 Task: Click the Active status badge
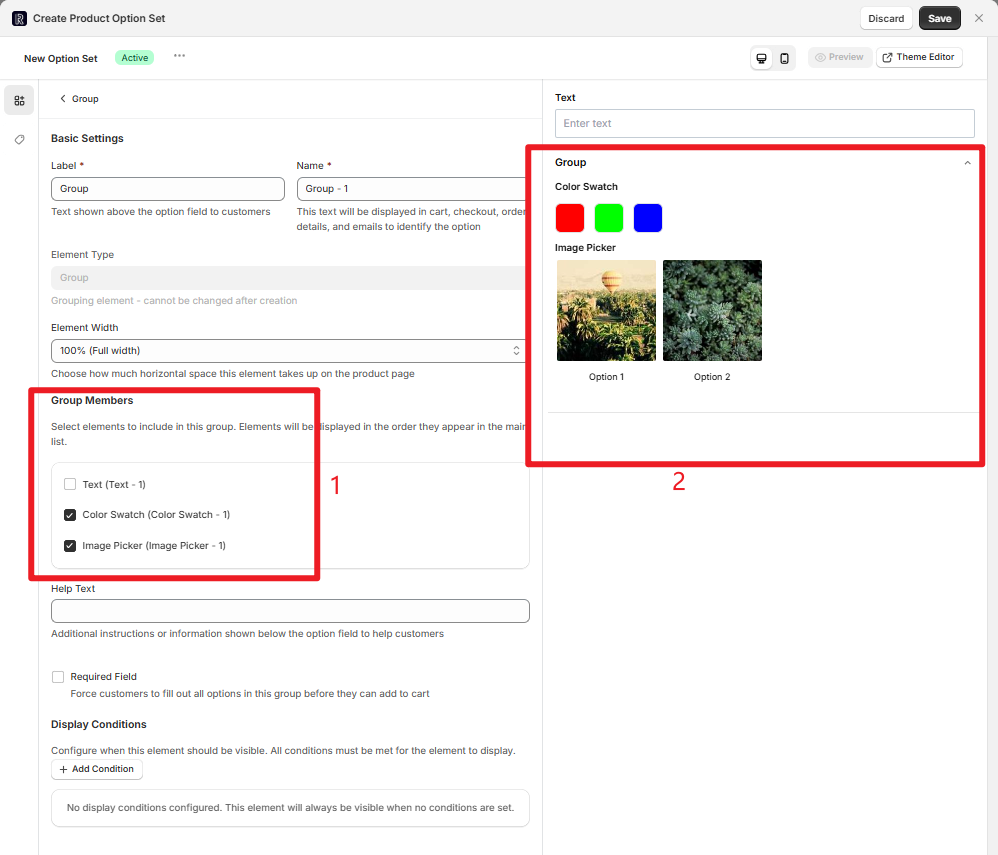(x=135, y=58)
